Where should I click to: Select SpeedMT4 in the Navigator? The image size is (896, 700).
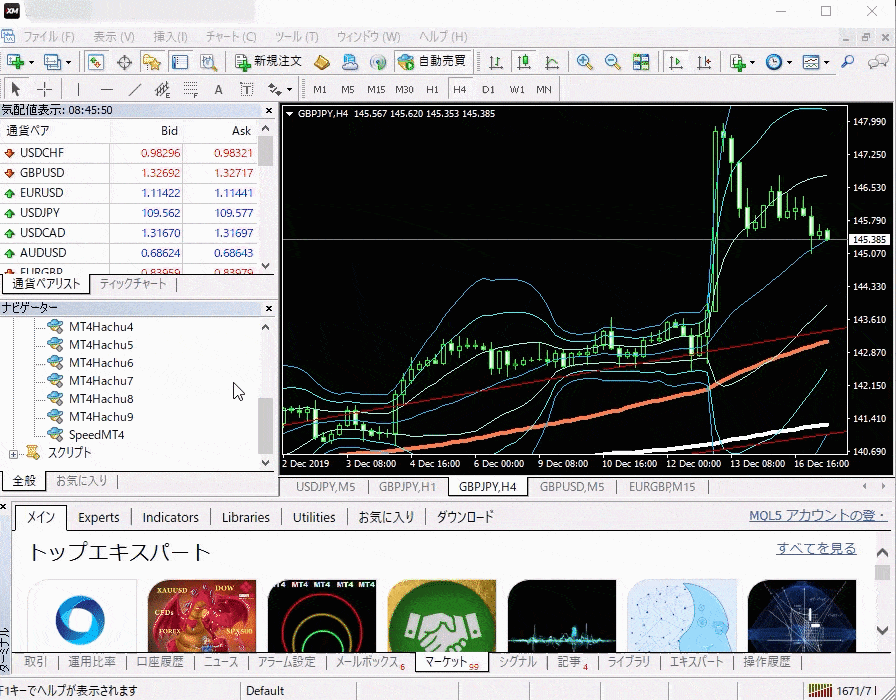[x=96, y=435]
